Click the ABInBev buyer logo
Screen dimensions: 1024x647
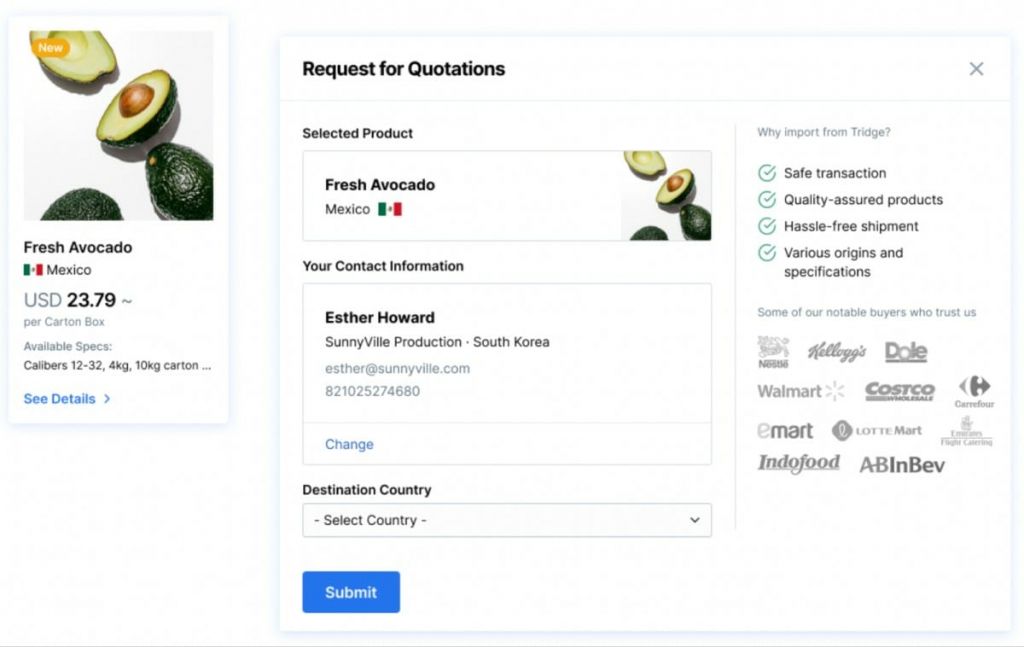click(902, 464)
